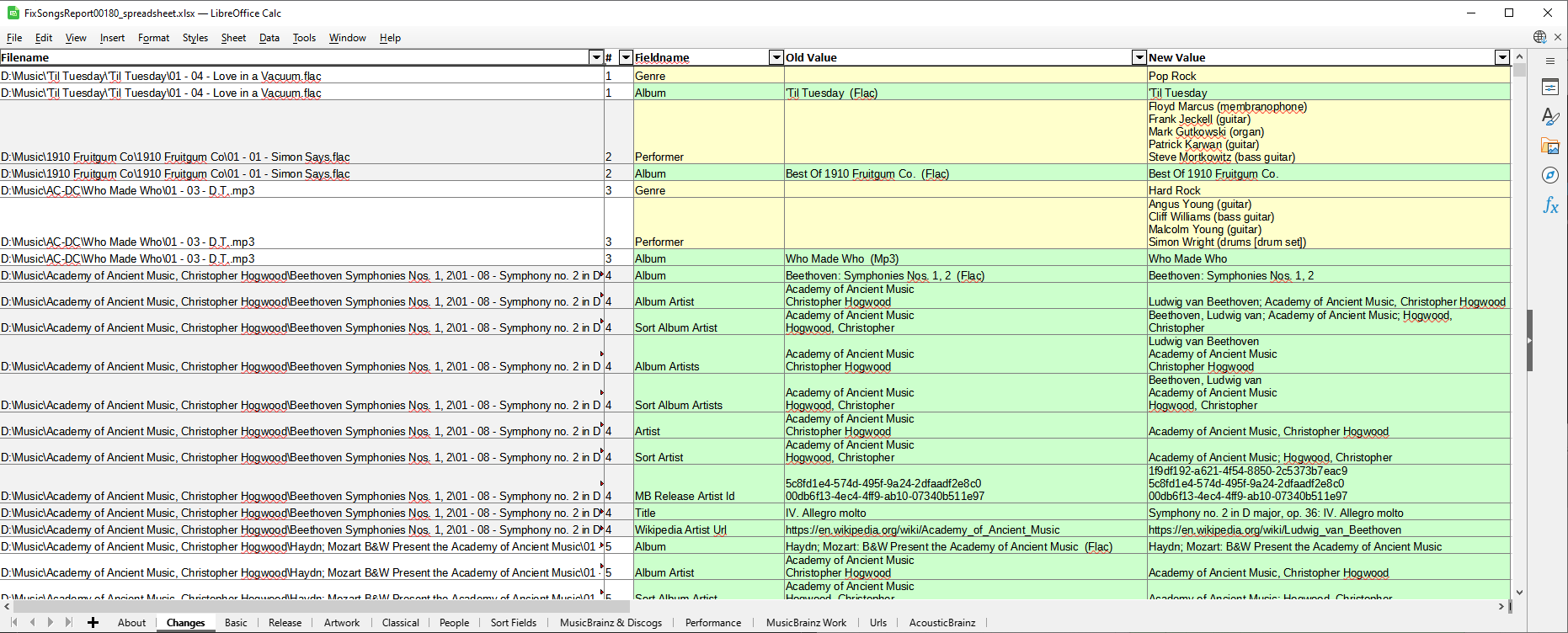The image size is (1568, 633).
Task: Open the Fieldname column filter dropdown
Action: pos(776,57)
